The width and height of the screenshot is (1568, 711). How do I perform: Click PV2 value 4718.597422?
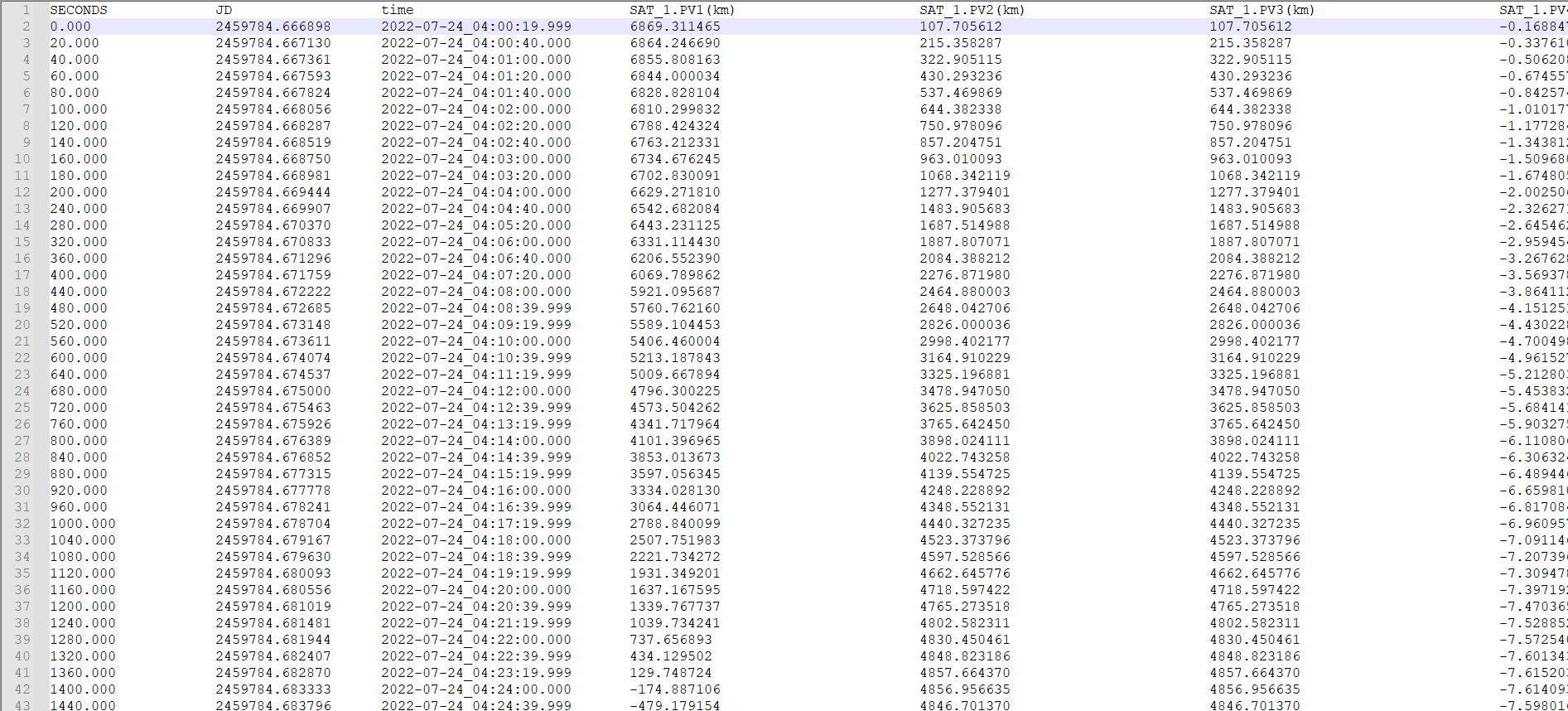pyautogui.click(x=965, y=590)
